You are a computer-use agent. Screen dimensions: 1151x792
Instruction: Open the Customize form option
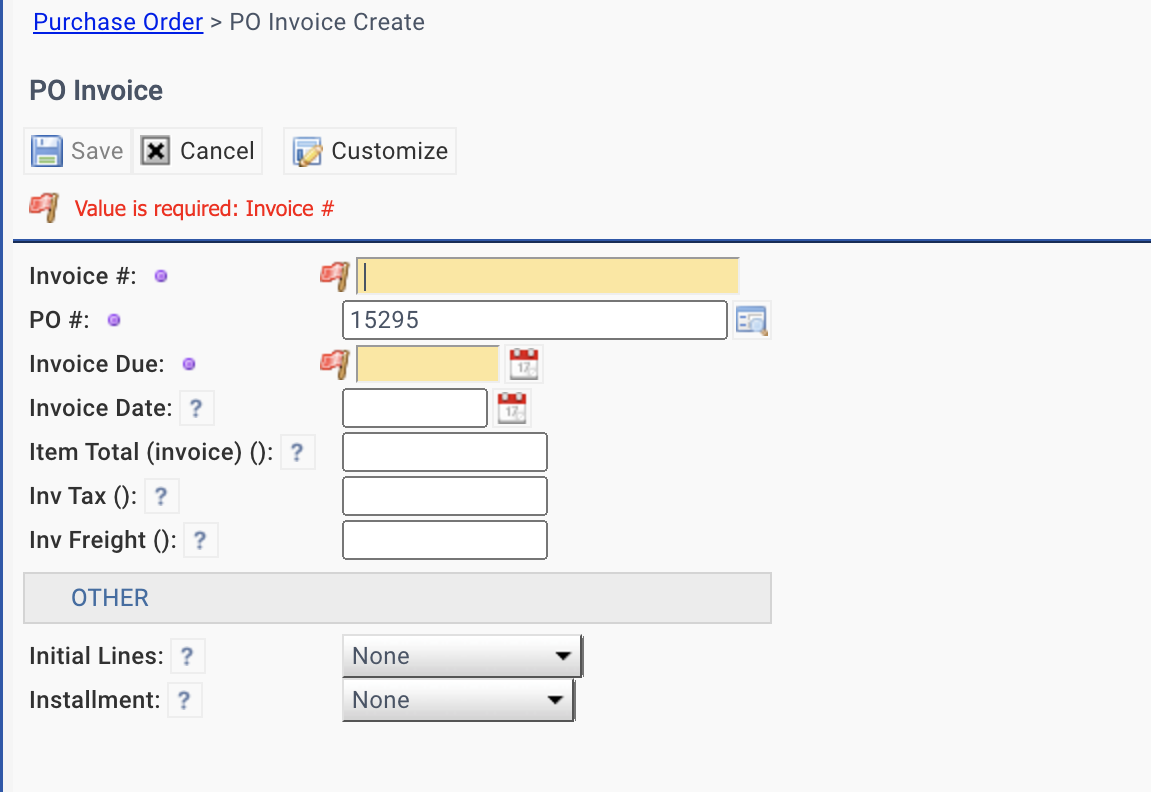[x=370, y=151]
